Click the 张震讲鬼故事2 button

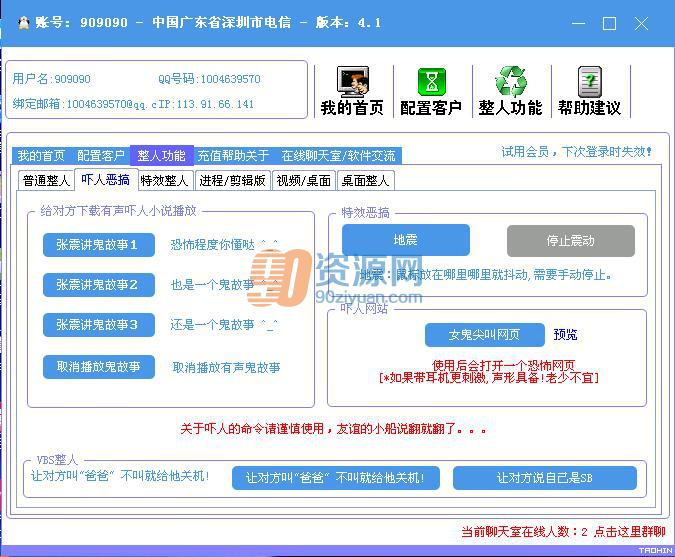click(x=99, y=285)
